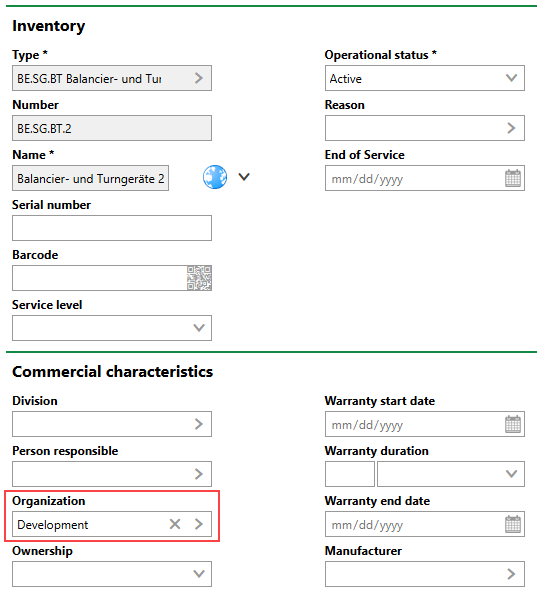Viewport: 537px width, 595px height.
Task: Expand language chevron next to globe
Action: pyautogui.click(x=244, y=177)
